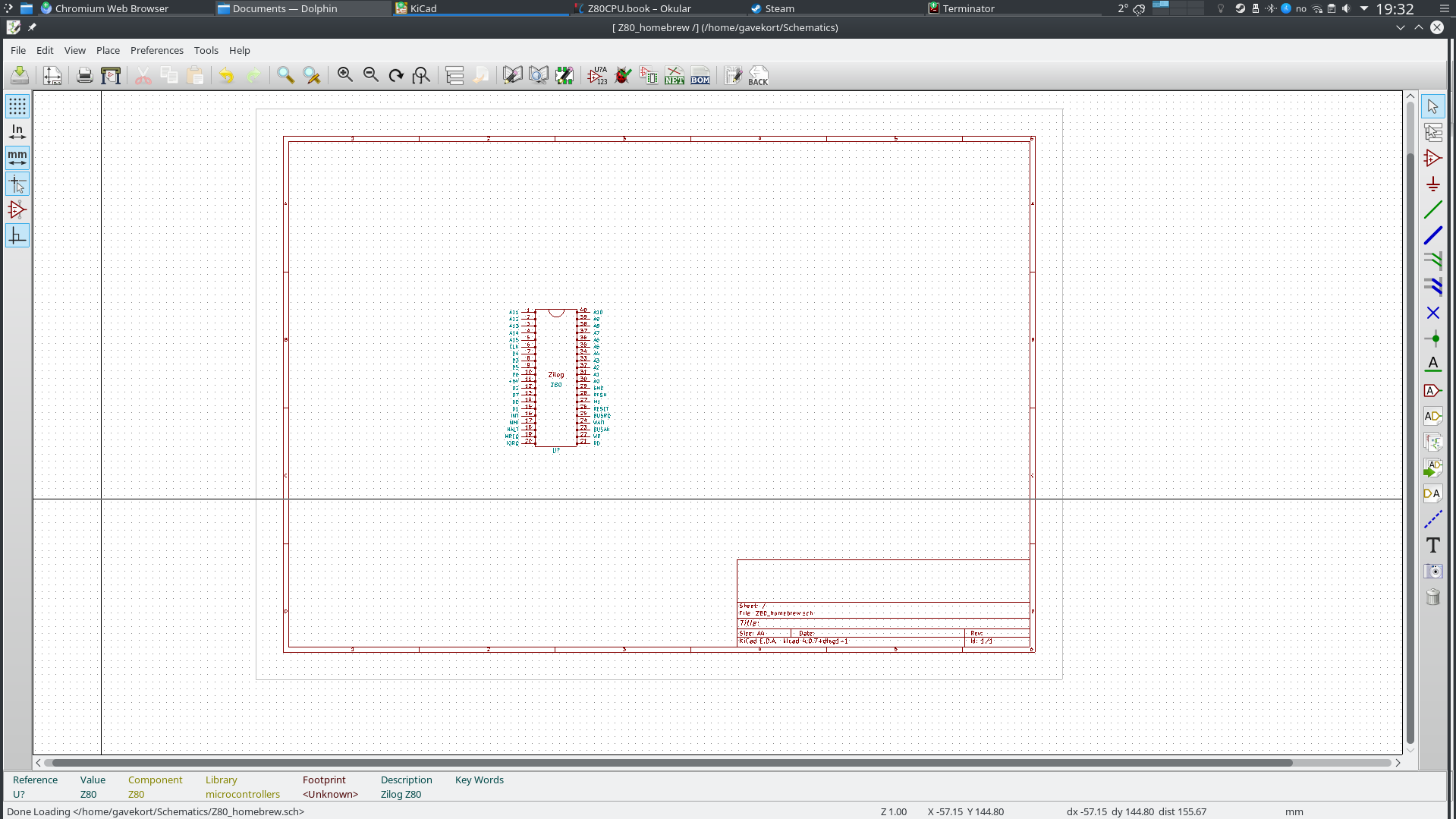This screenshot has height=819, width=1456.
Task: Open page settings for the sheet
Action: tap(52, 75)
